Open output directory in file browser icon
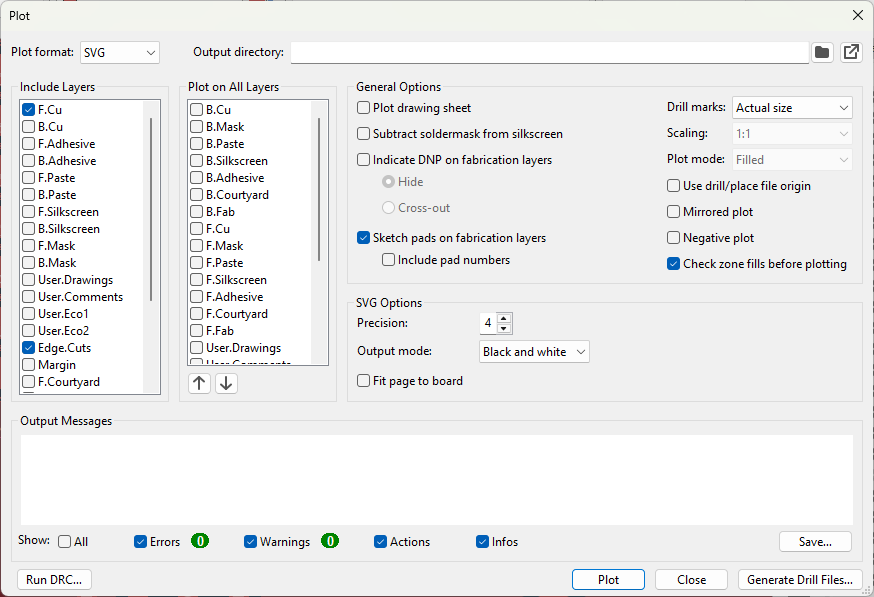This screenshot has height=597, width=874. tap(851, 52)
